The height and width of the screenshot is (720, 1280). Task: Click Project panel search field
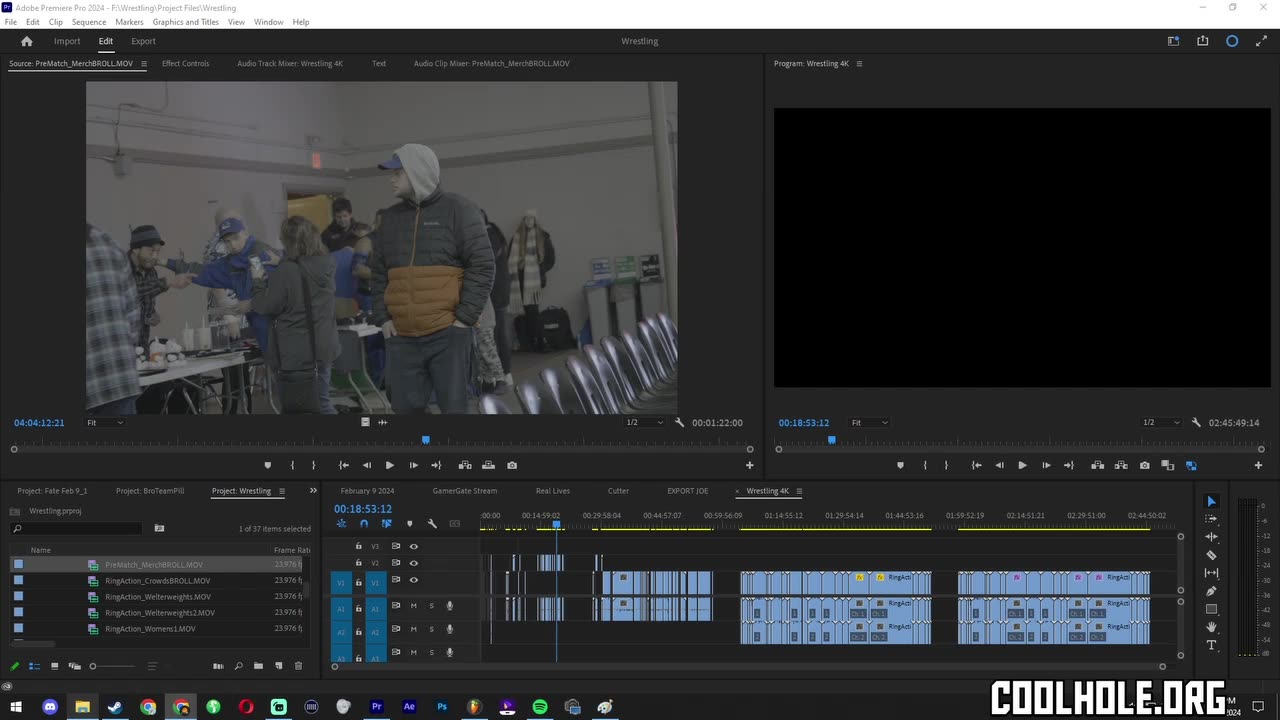pos(76,528)
